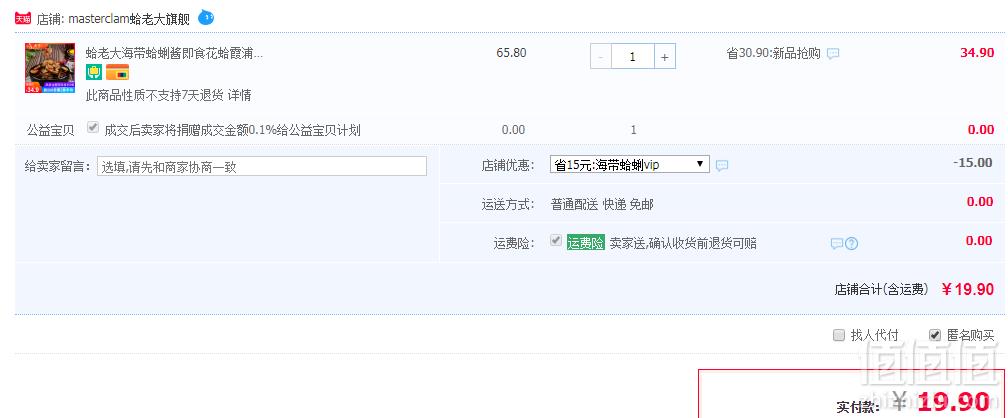Click the 普通配送 快递 免邮 shipping text
Image resolution: width=1008 pixels, height=418 pixels.
pos(602,204)
